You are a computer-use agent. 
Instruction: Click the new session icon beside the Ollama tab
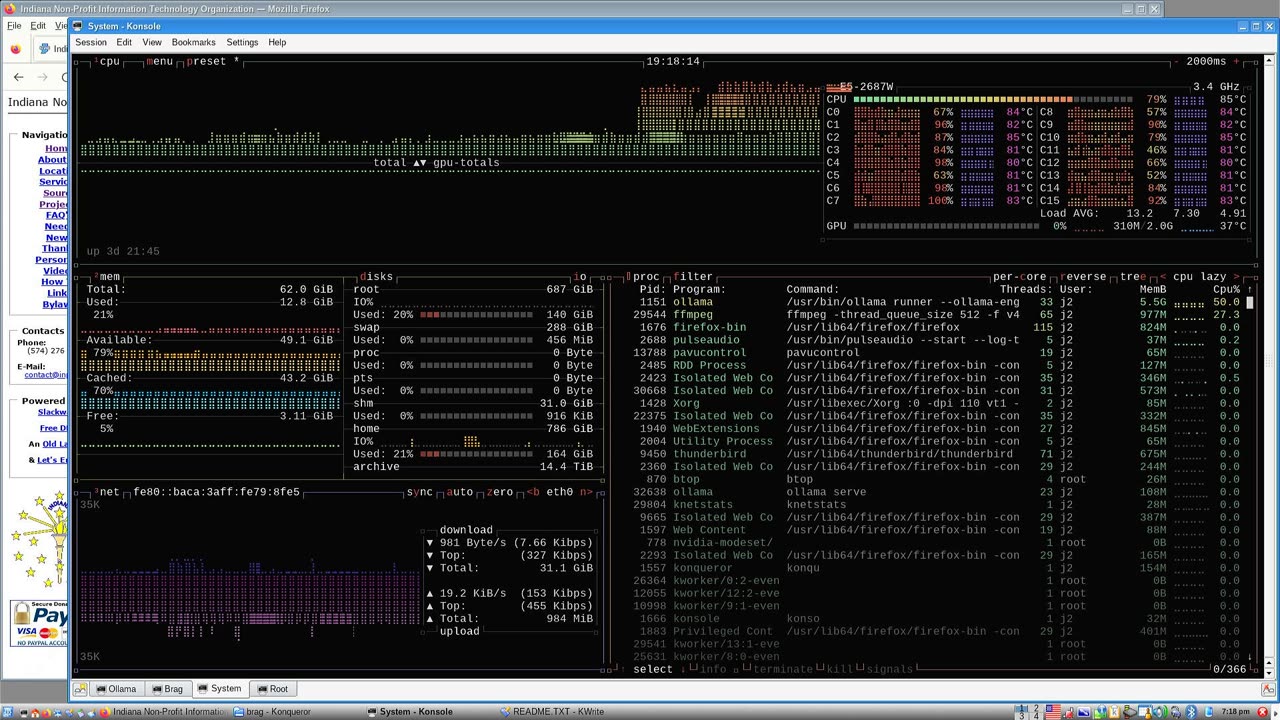(81, 689)
